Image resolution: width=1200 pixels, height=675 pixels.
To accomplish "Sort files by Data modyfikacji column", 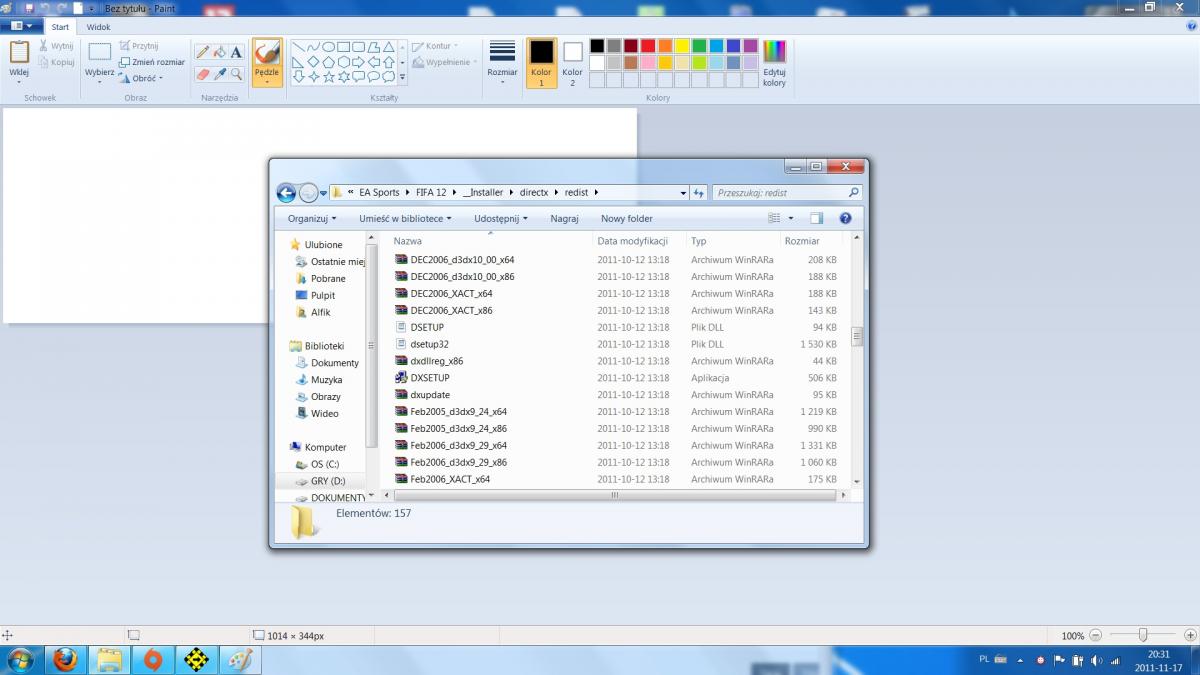I will (632, 241).
